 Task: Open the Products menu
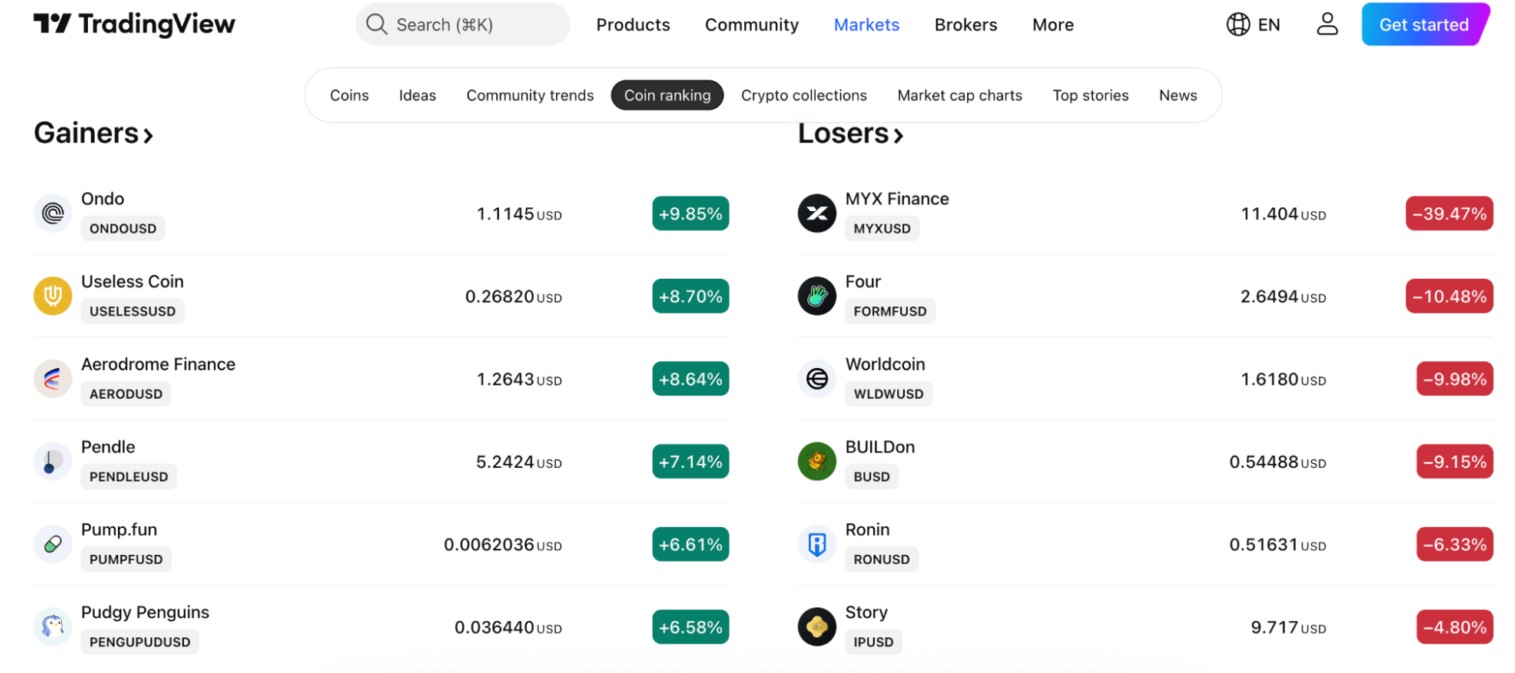click(633, 25)
